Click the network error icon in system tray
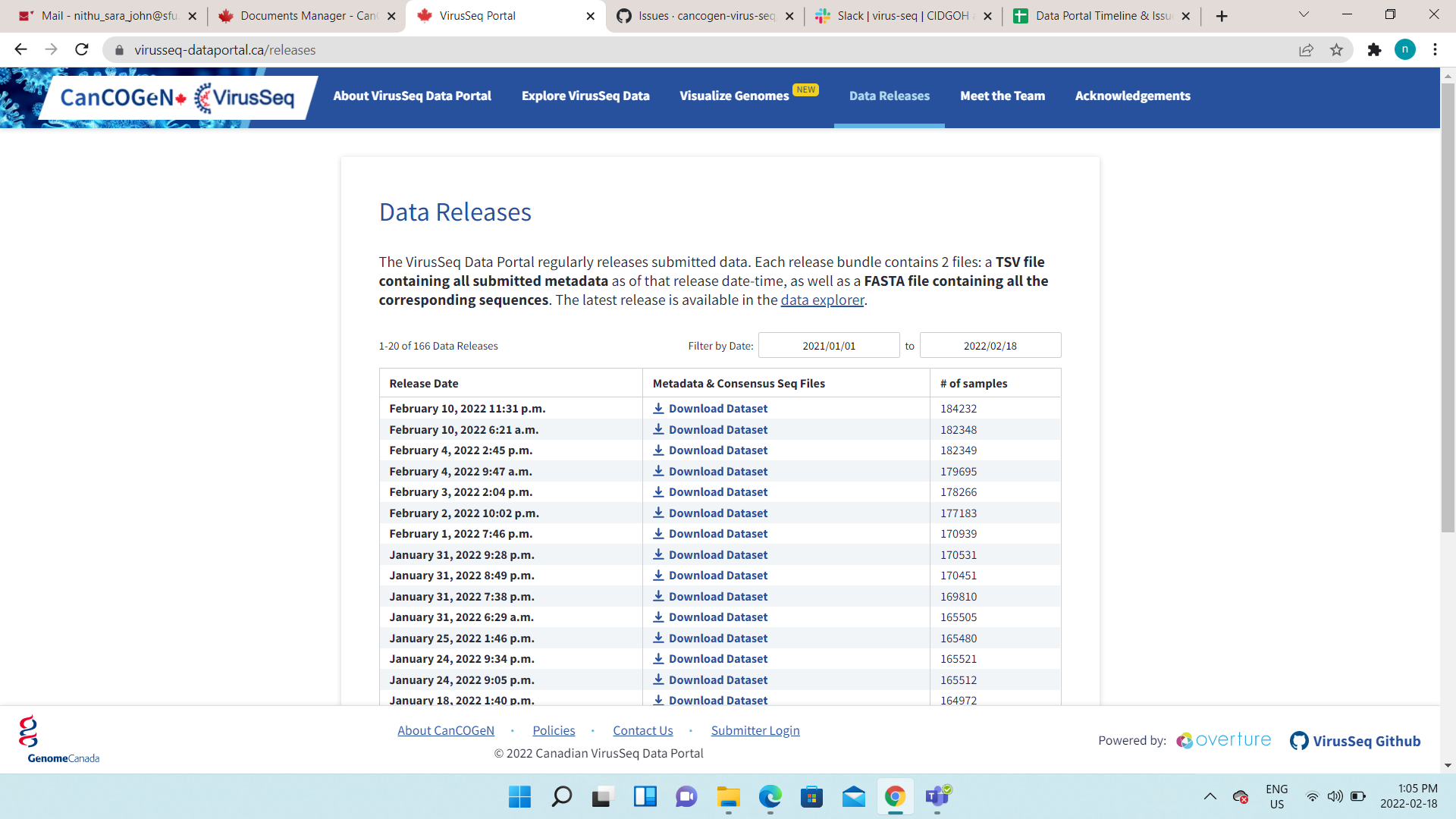Viewport: 1456px width, 819px height. click(1241, 797)
